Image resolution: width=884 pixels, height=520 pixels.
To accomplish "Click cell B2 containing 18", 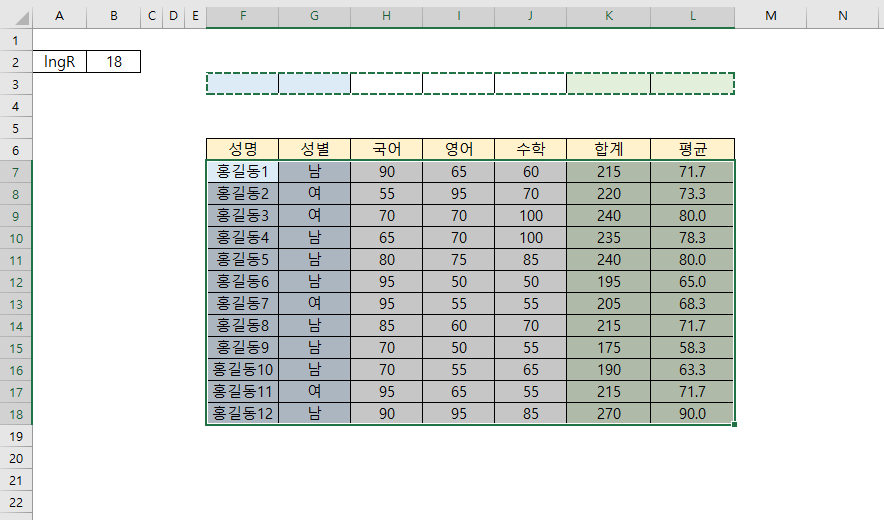I will [114, 61].
